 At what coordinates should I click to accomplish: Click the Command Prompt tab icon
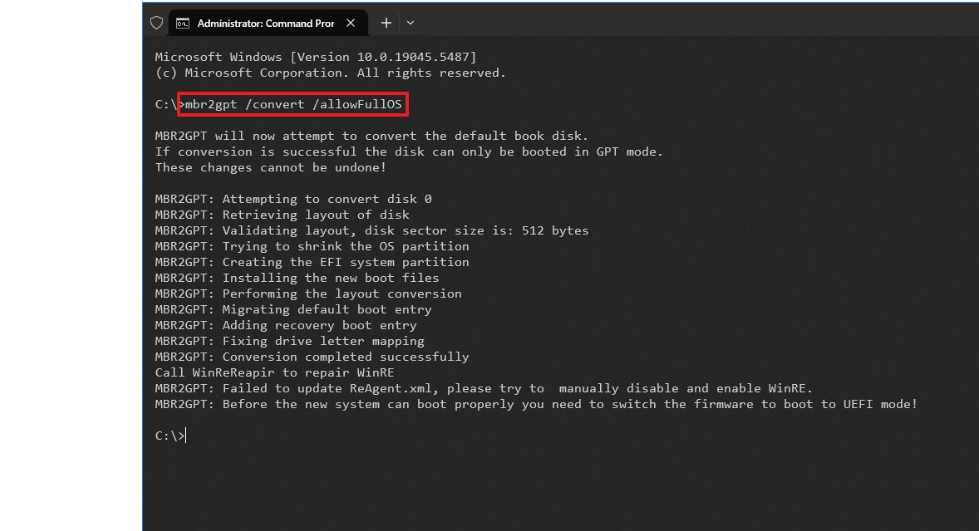tap(183, 22)
